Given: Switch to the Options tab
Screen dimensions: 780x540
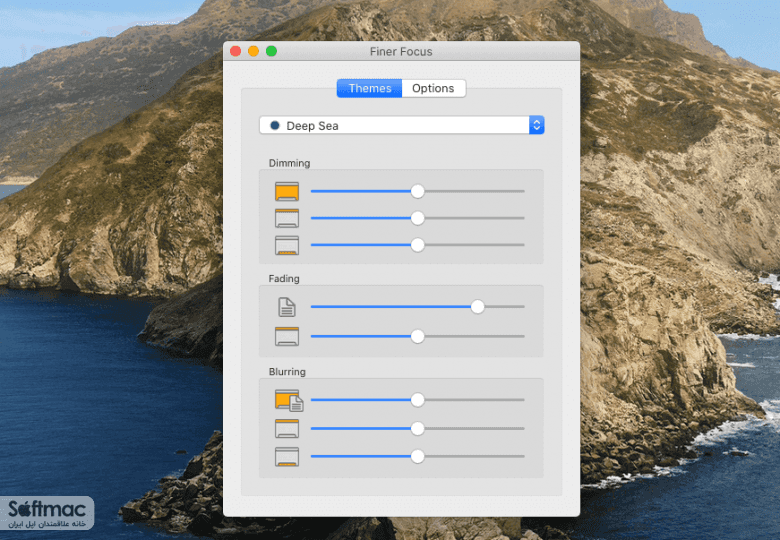Looking at the screenshot, I should [433, 89].
